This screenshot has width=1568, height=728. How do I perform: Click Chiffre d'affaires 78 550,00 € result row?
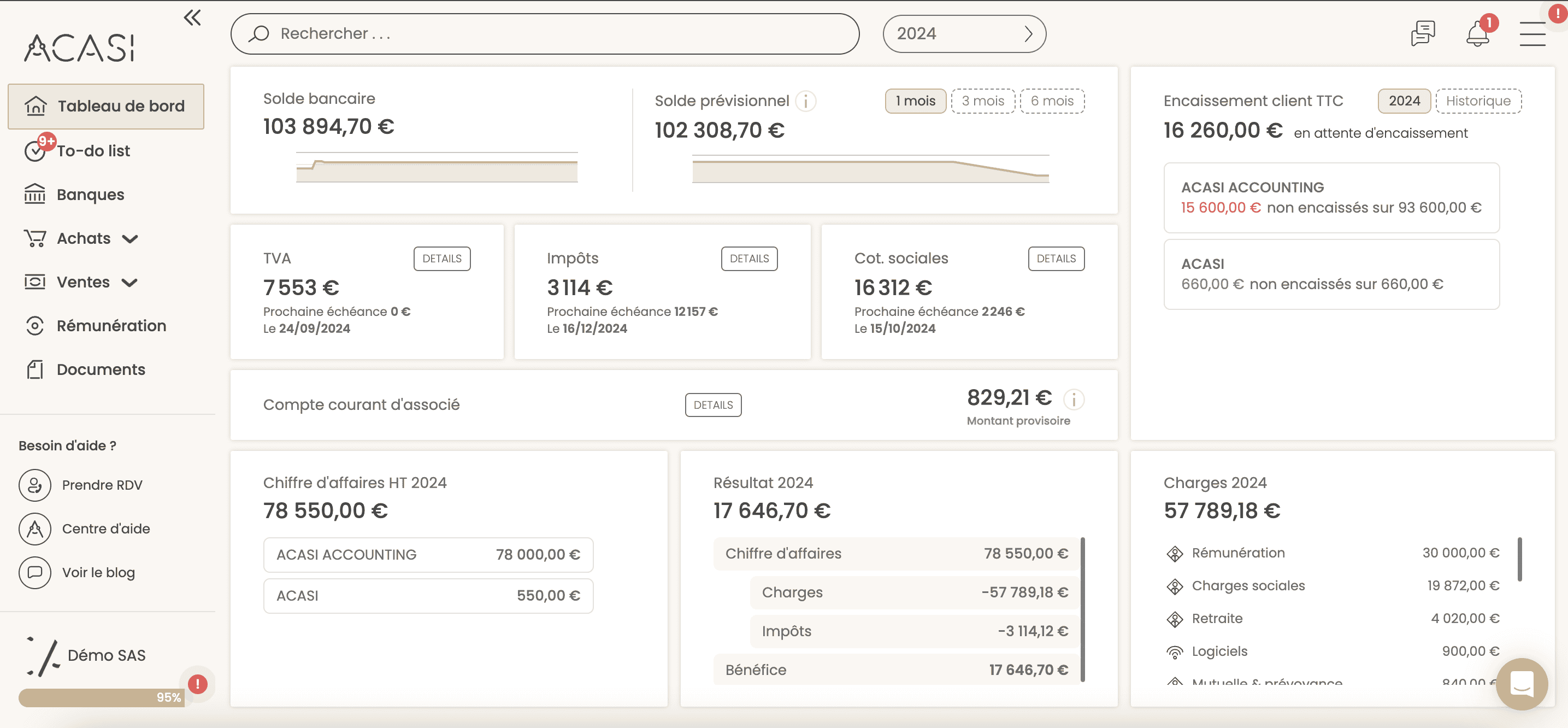896,554
